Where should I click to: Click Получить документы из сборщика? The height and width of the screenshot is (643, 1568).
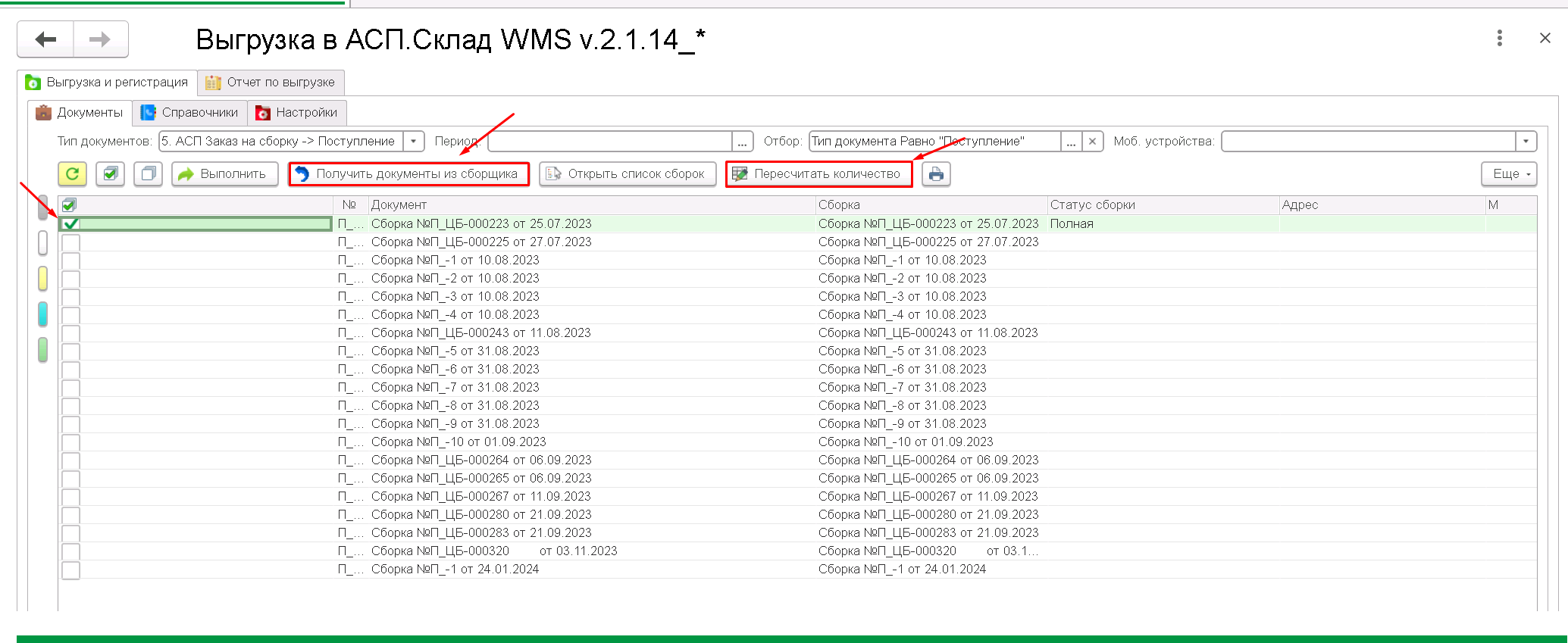click(x=408, y=174)
